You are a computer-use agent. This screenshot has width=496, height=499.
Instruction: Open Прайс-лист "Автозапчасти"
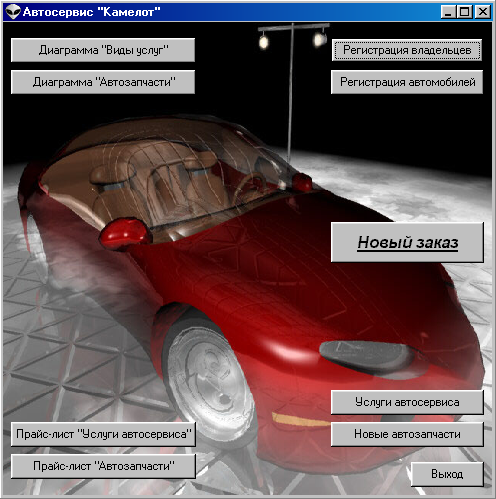(x=103, y=466)
